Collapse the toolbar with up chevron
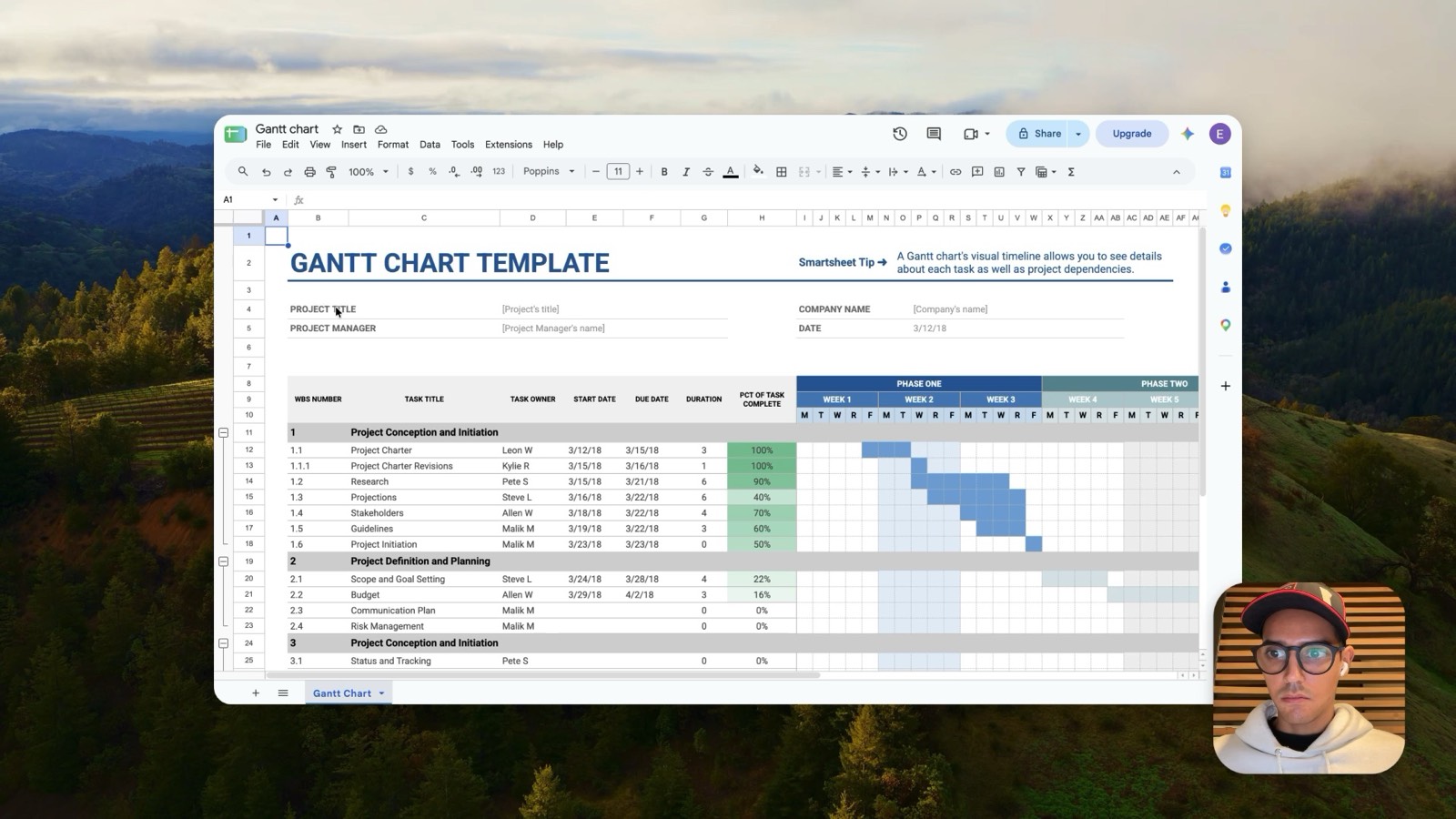The image size is (1456, 819). [1176, 171]
